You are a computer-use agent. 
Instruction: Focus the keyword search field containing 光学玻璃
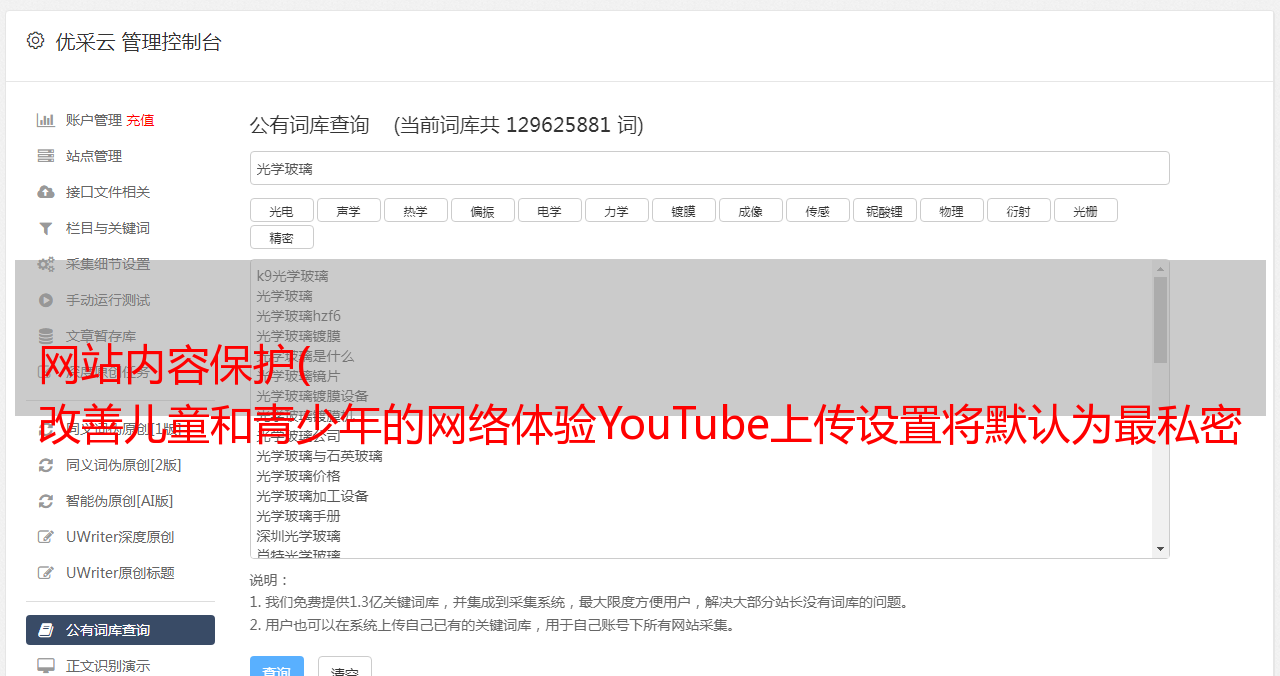point(709,168)
